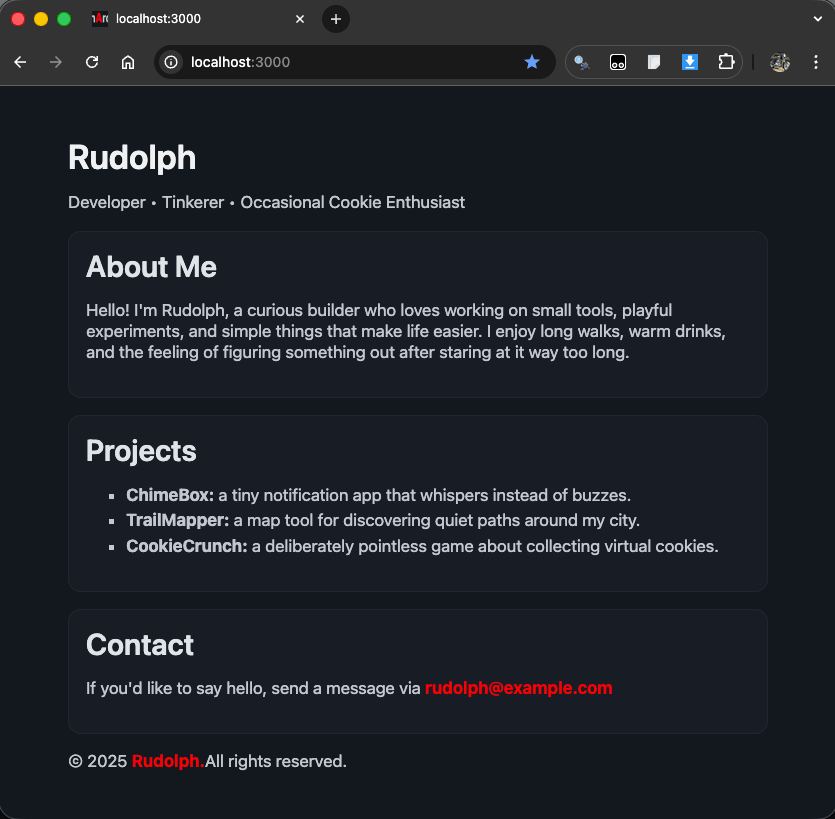Go to the browser home page
This screenshot has height=819, width=835.
(x=128, y=62)
